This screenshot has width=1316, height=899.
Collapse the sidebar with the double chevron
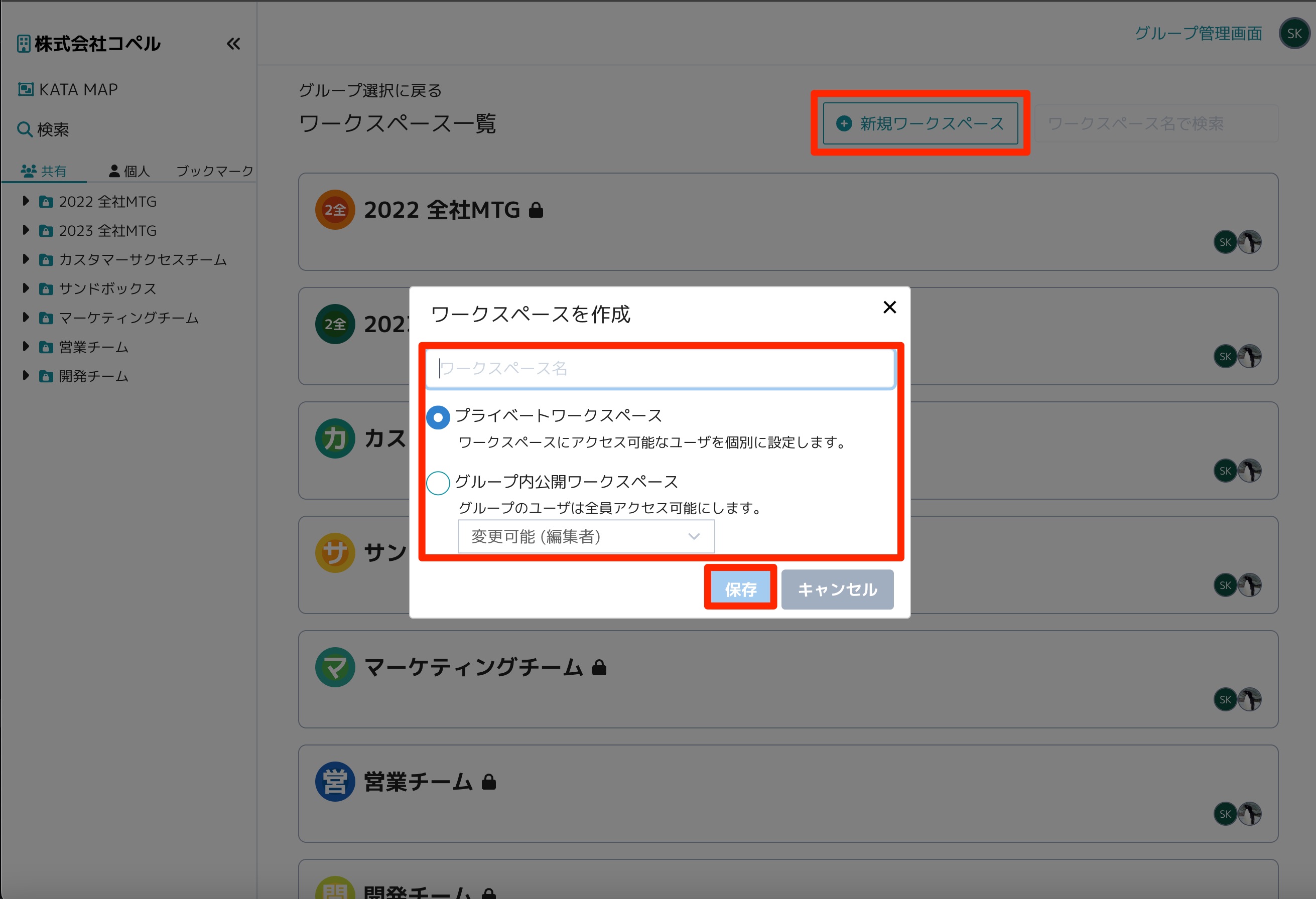[233, 44]
